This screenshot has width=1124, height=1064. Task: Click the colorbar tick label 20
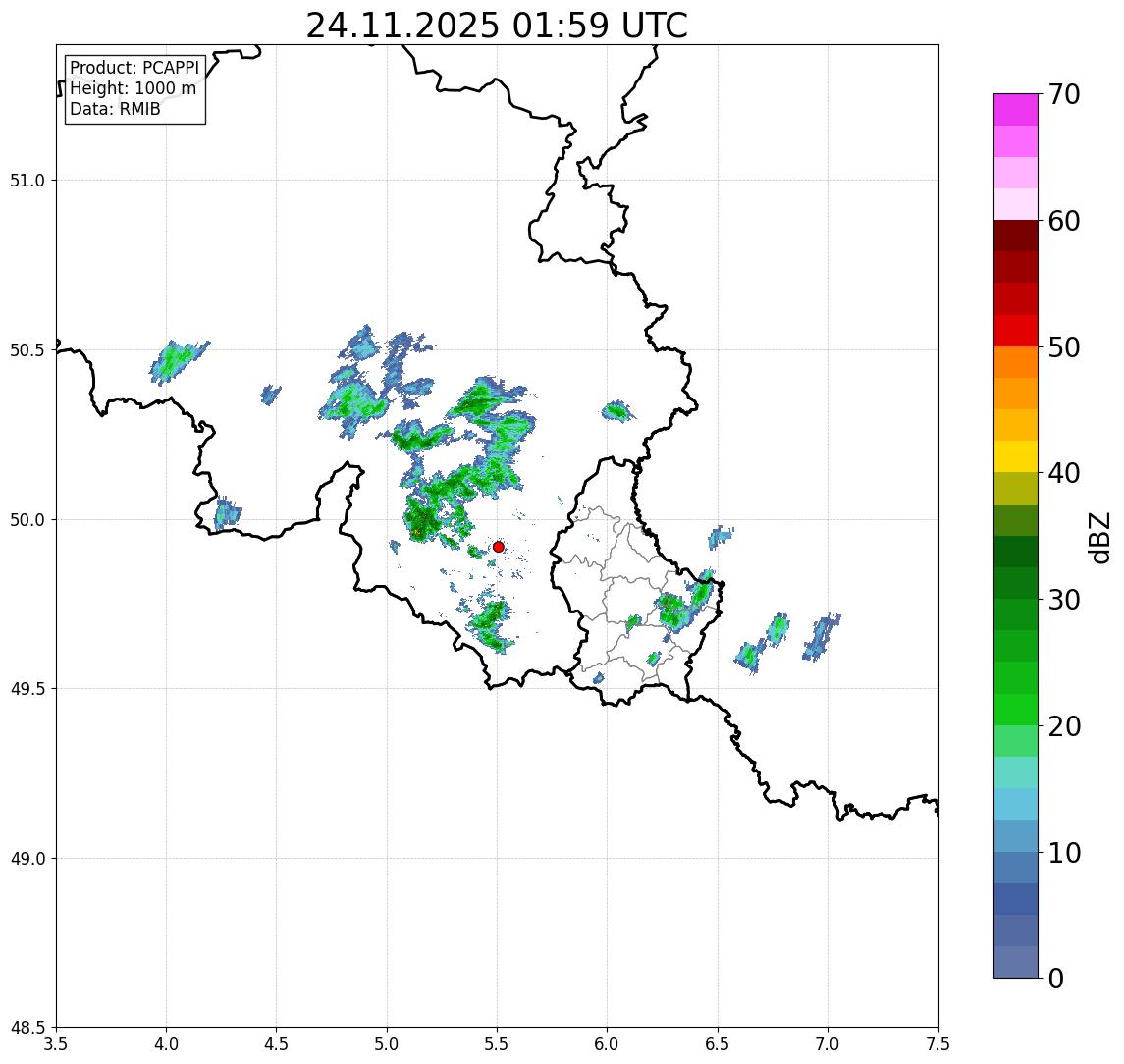pyautogui.click(x=1064, y=726)
